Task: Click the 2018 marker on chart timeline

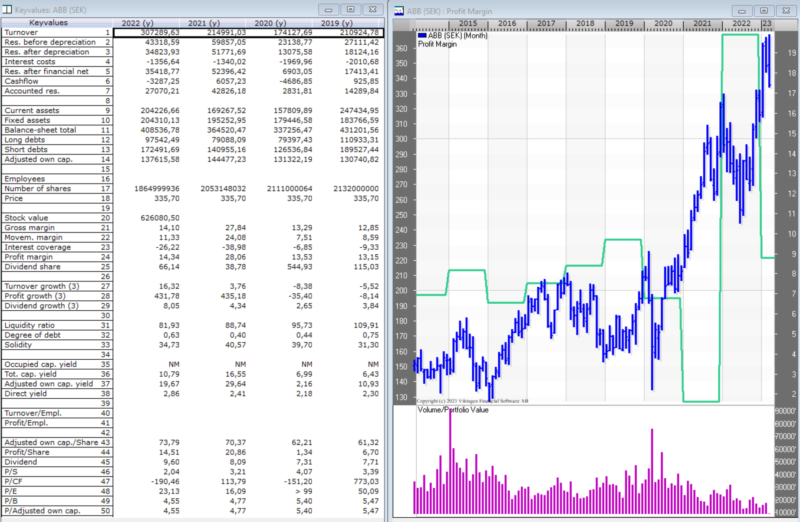Action: pyautogui.click(x=585, y=22)
